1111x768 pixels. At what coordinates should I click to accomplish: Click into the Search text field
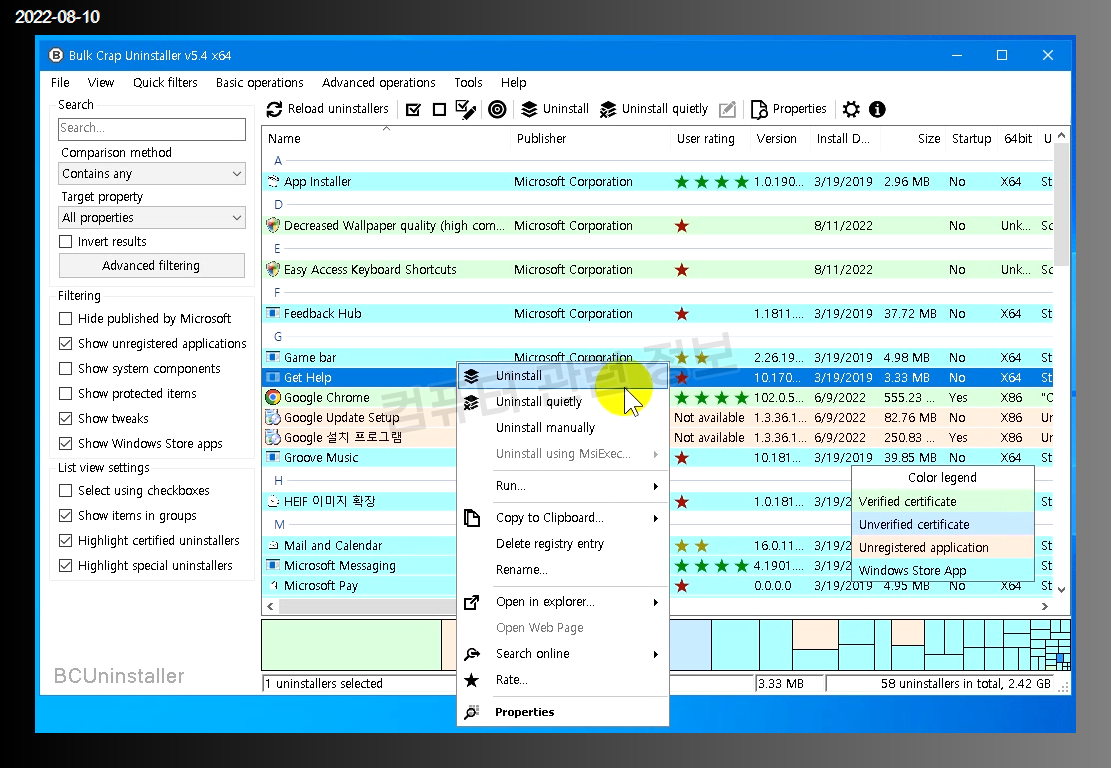152,128
